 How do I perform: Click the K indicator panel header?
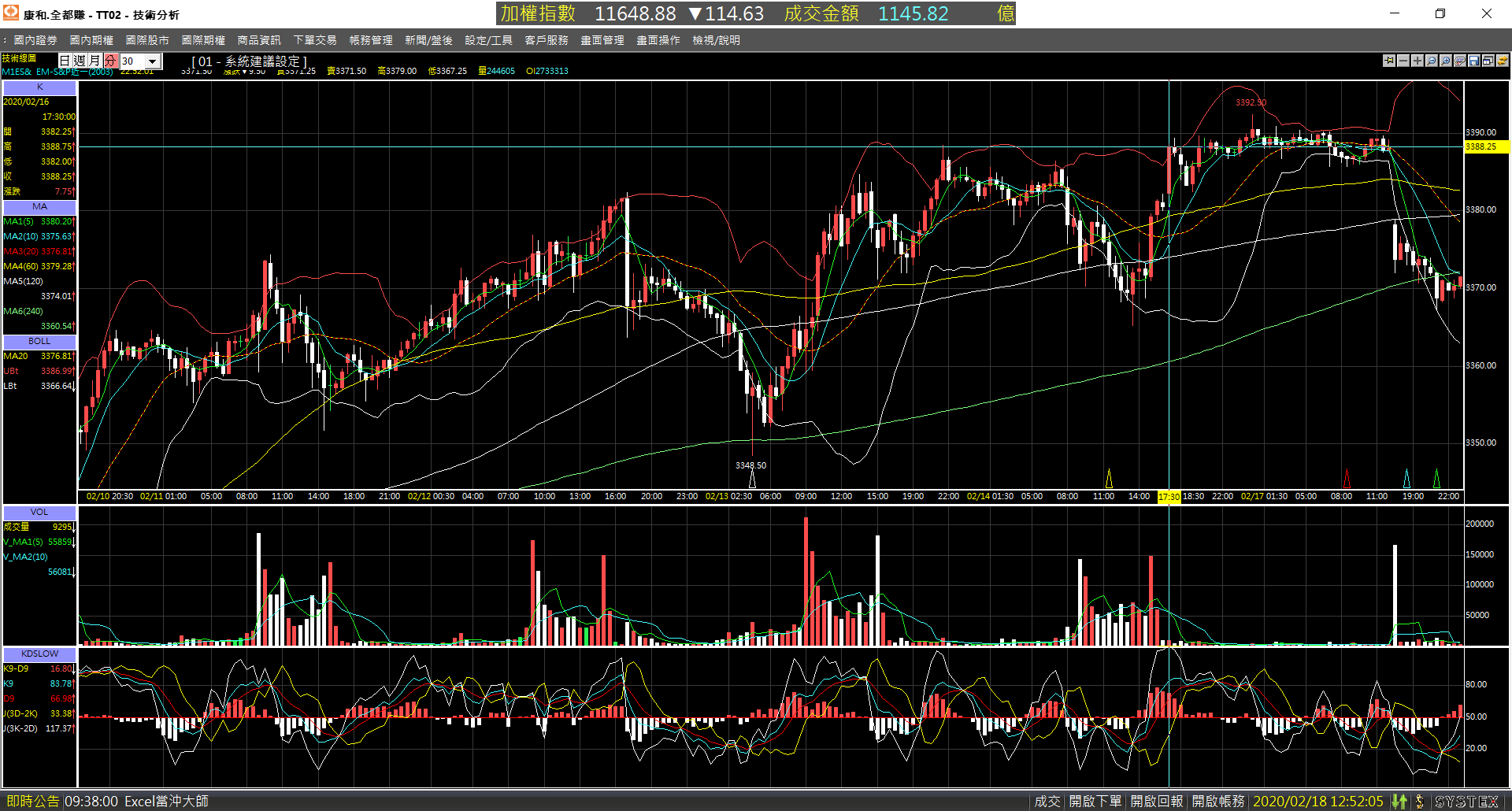40,87
